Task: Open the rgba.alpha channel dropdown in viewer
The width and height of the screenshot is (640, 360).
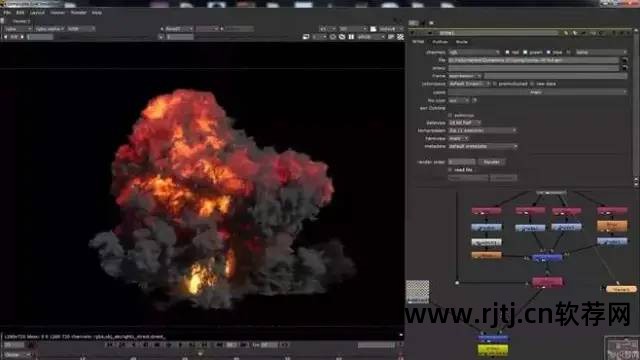Action: (49, 29)
